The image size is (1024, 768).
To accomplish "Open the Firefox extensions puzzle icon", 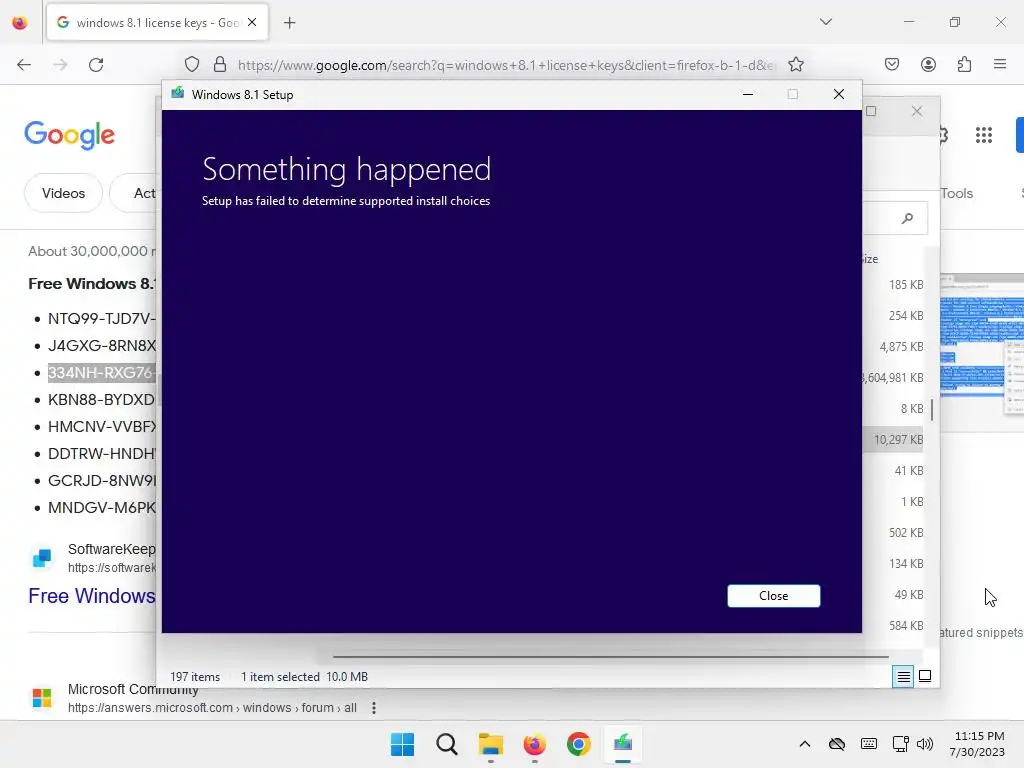I will (x=964, y=64).
